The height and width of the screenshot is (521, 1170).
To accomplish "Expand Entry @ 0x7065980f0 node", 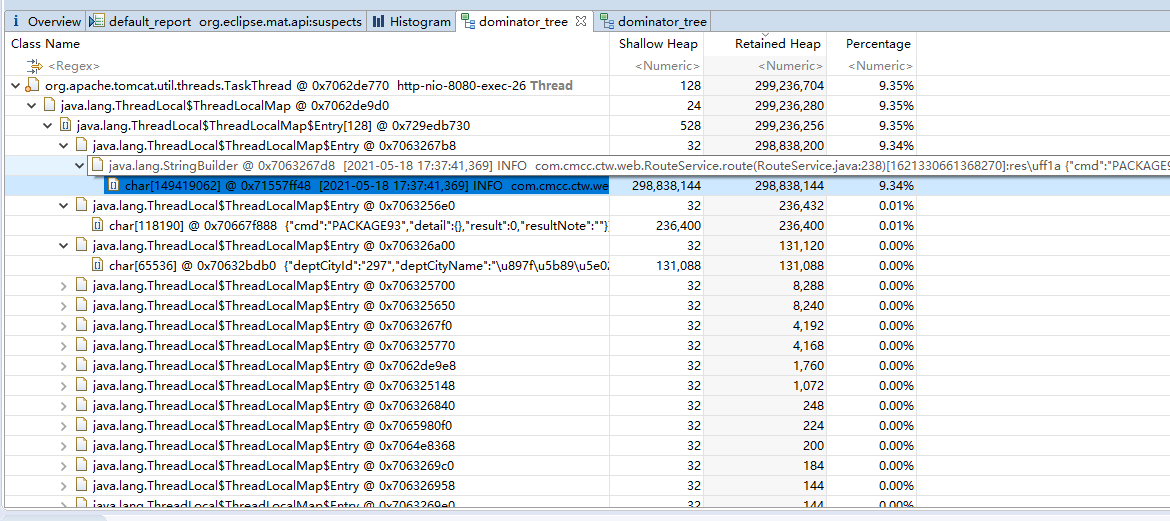I will click(x=63, y=426).
